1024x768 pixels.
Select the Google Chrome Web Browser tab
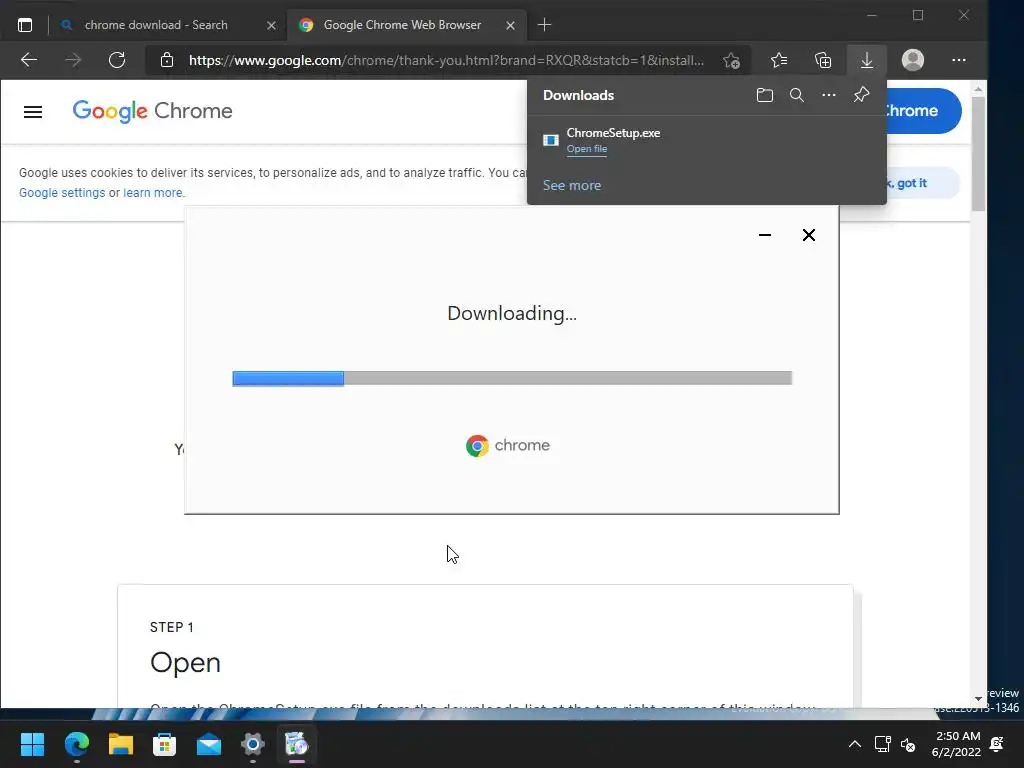tap(402, 25)
